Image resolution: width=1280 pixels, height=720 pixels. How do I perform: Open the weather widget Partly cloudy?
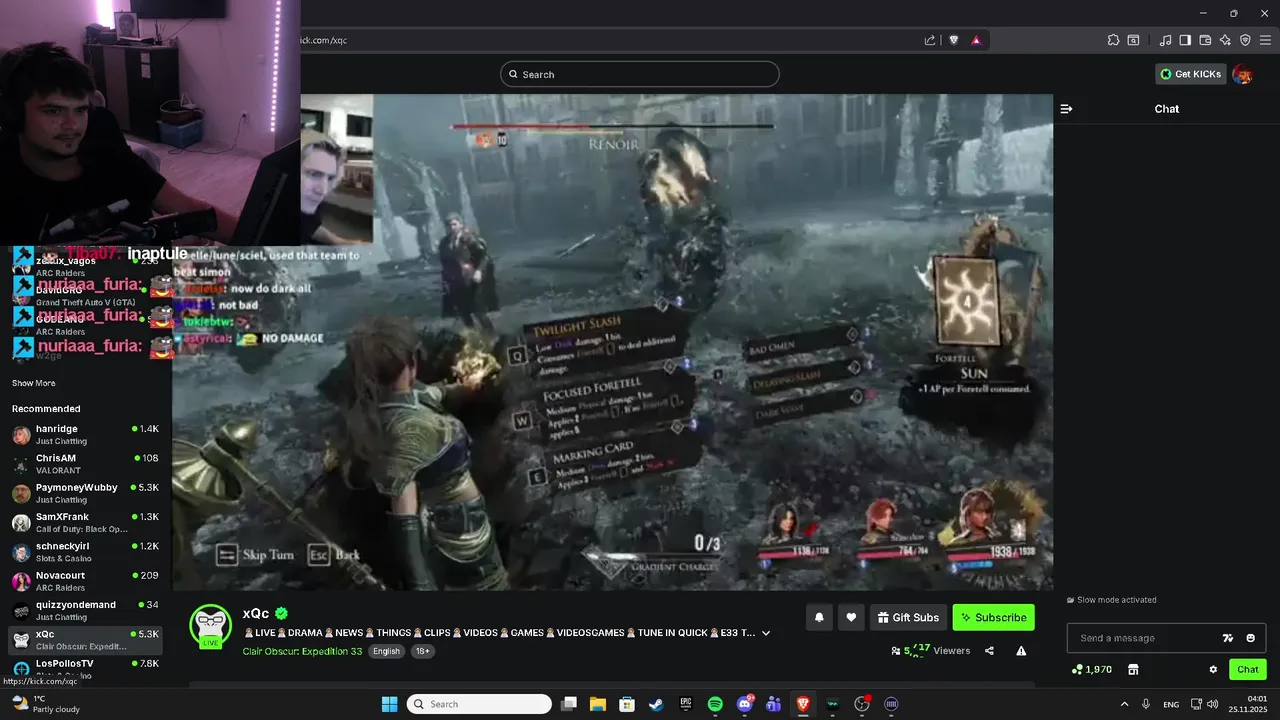(46, 704)
